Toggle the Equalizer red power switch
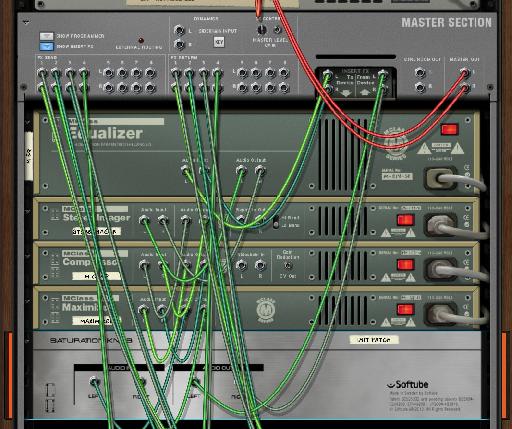Image resolution: width=512 pixels, height=429 pixels. coord(450,129)
